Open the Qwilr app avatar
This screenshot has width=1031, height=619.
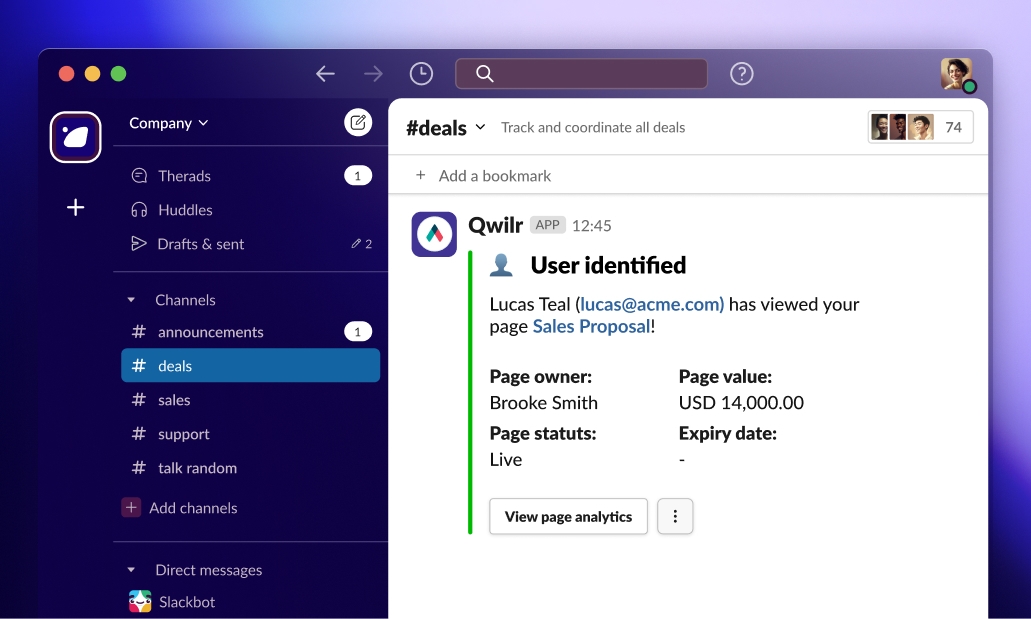[434, 234]
